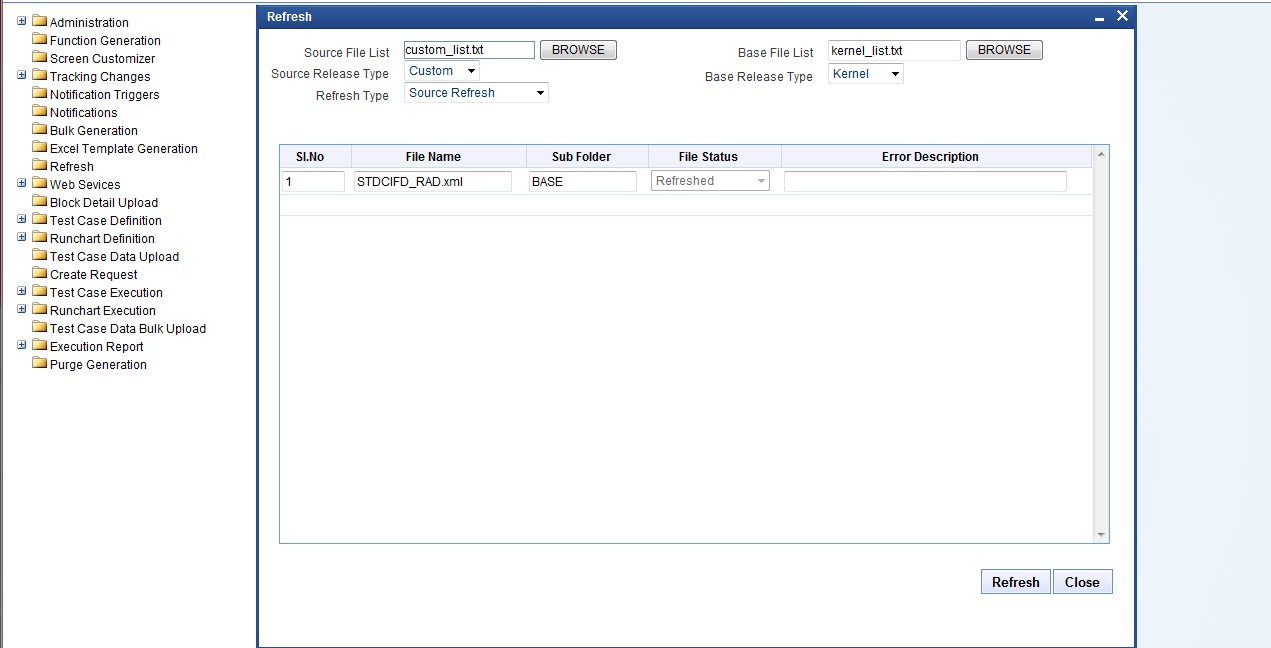1271x648 pixels.
Task: Browse for the Source File List
Action: [578, 50]
